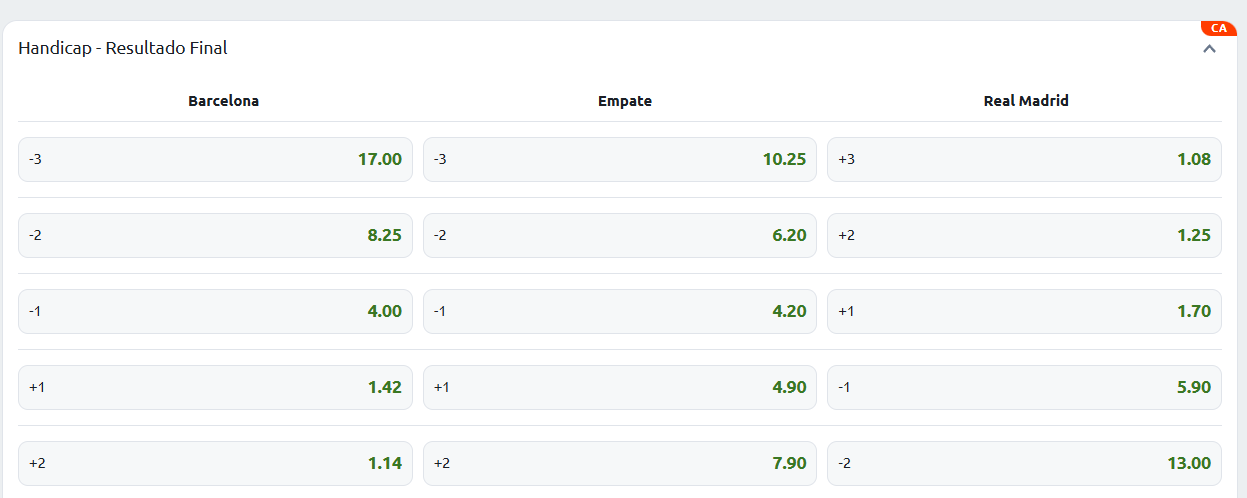Choose Real Madrid +2 at 1.25
Image resolution: width=1247 pixels, height=498 pixels.
pos(1024,235)
